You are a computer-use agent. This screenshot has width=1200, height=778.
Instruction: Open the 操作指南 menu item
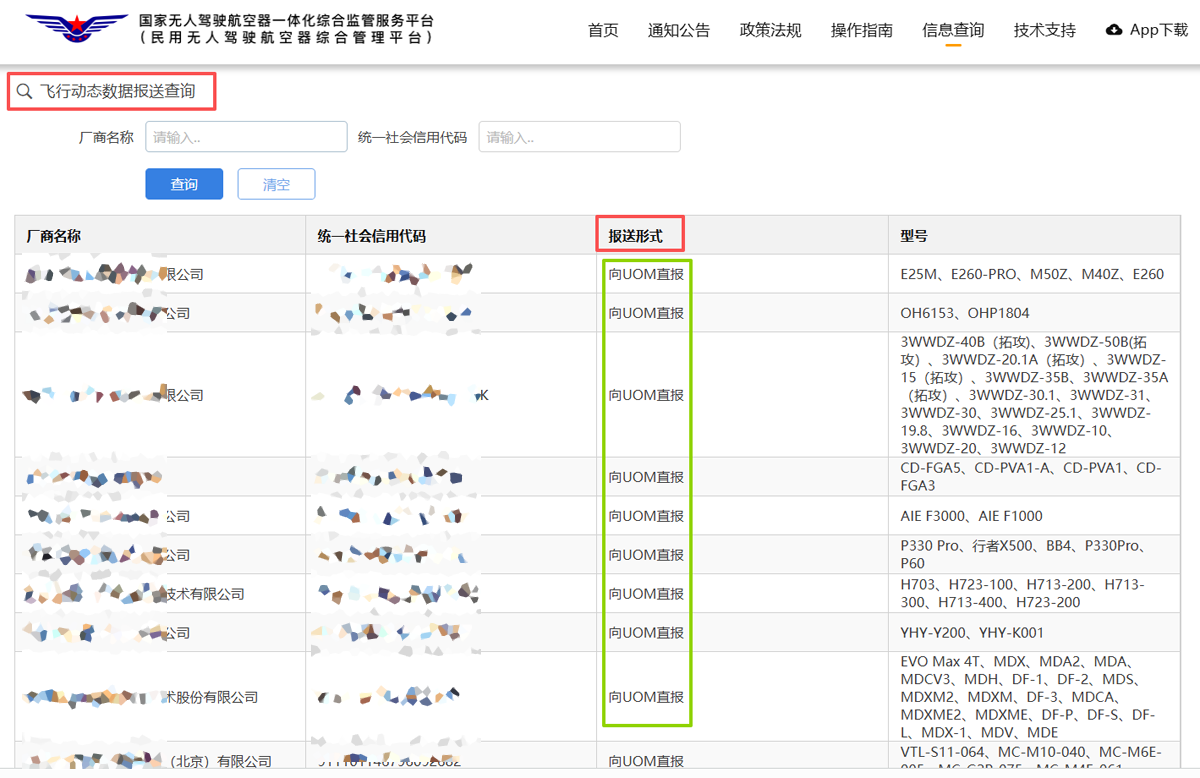[862, 30]
